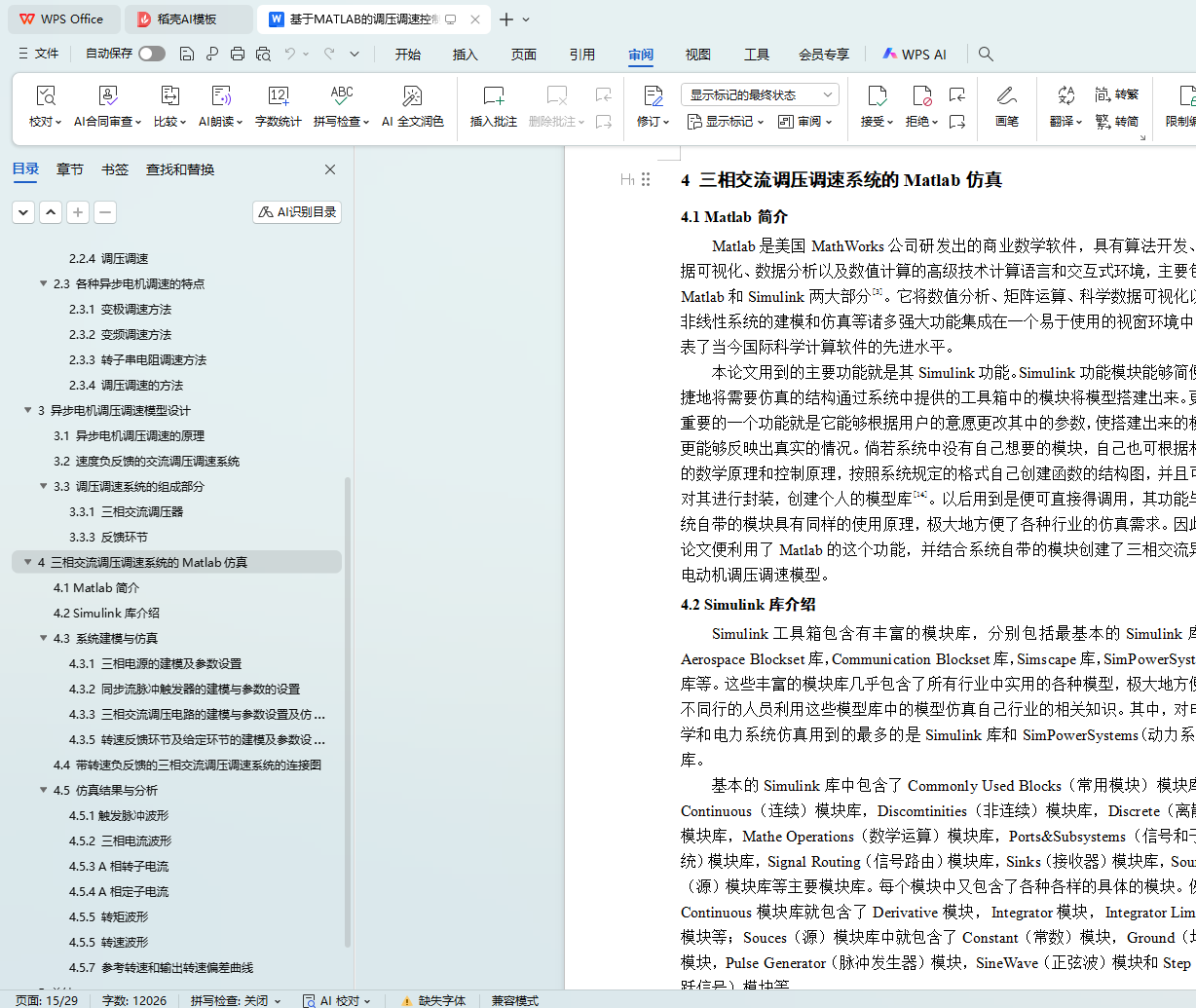Open the 显示标记的最终状态 dropdown
This screenshot has width=1196, height=1008.
click(760, 94)
